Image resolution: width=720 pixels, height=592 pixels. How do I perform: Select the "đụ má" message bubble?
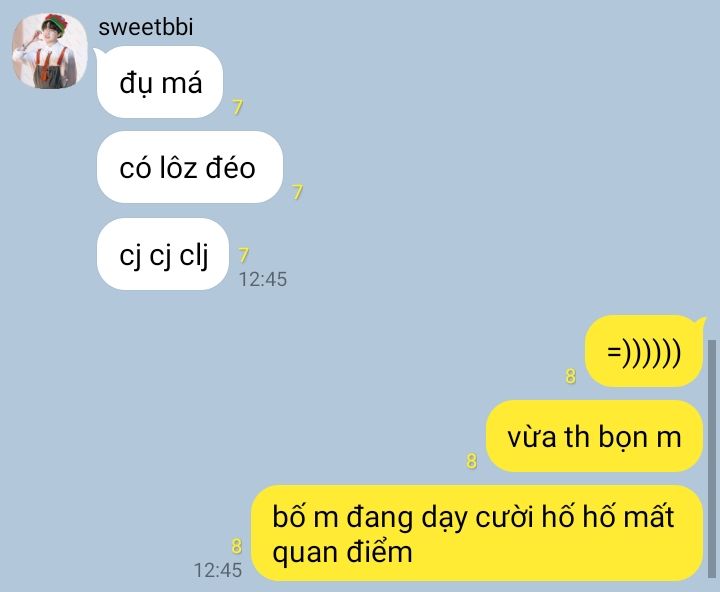coord(160,82)
